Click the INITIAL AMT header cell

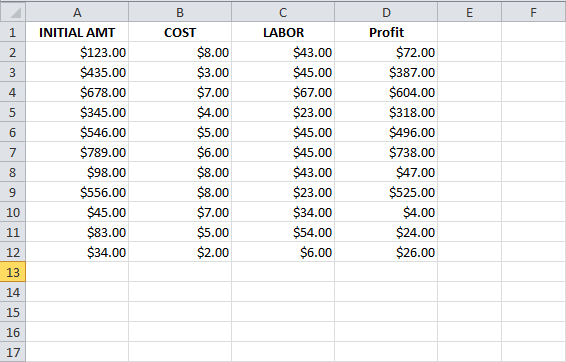(77, 32)
